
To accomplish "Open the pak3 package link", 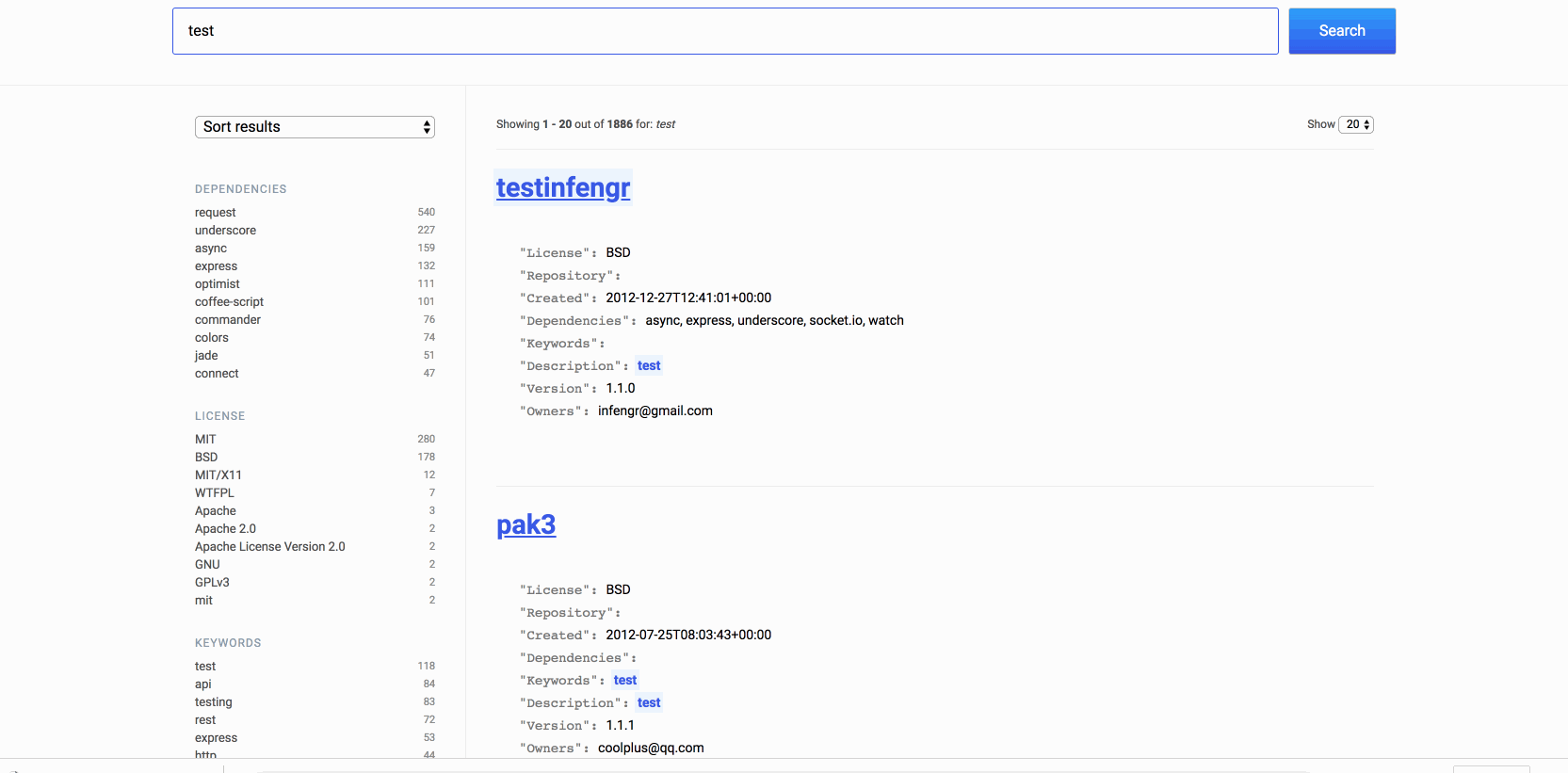I will (x=526, y=524).
